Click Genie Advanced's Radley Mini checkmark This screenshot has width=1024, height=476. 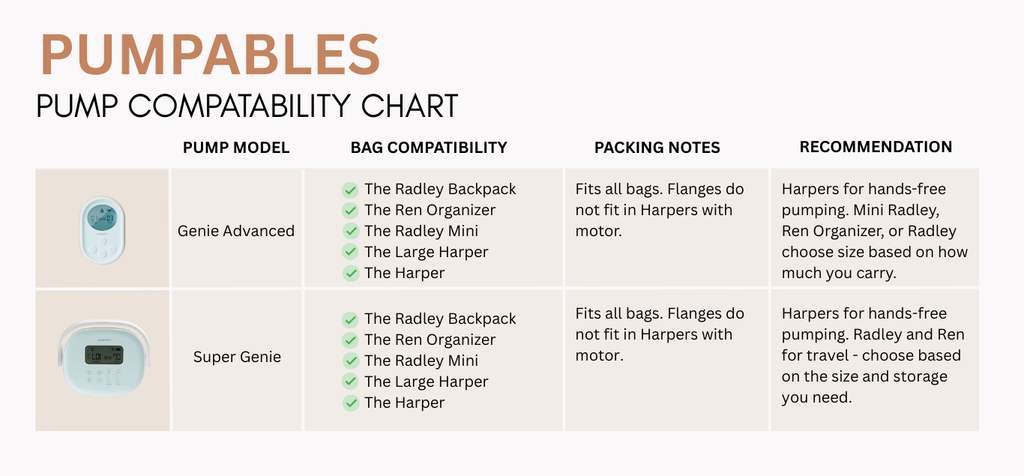351,232
